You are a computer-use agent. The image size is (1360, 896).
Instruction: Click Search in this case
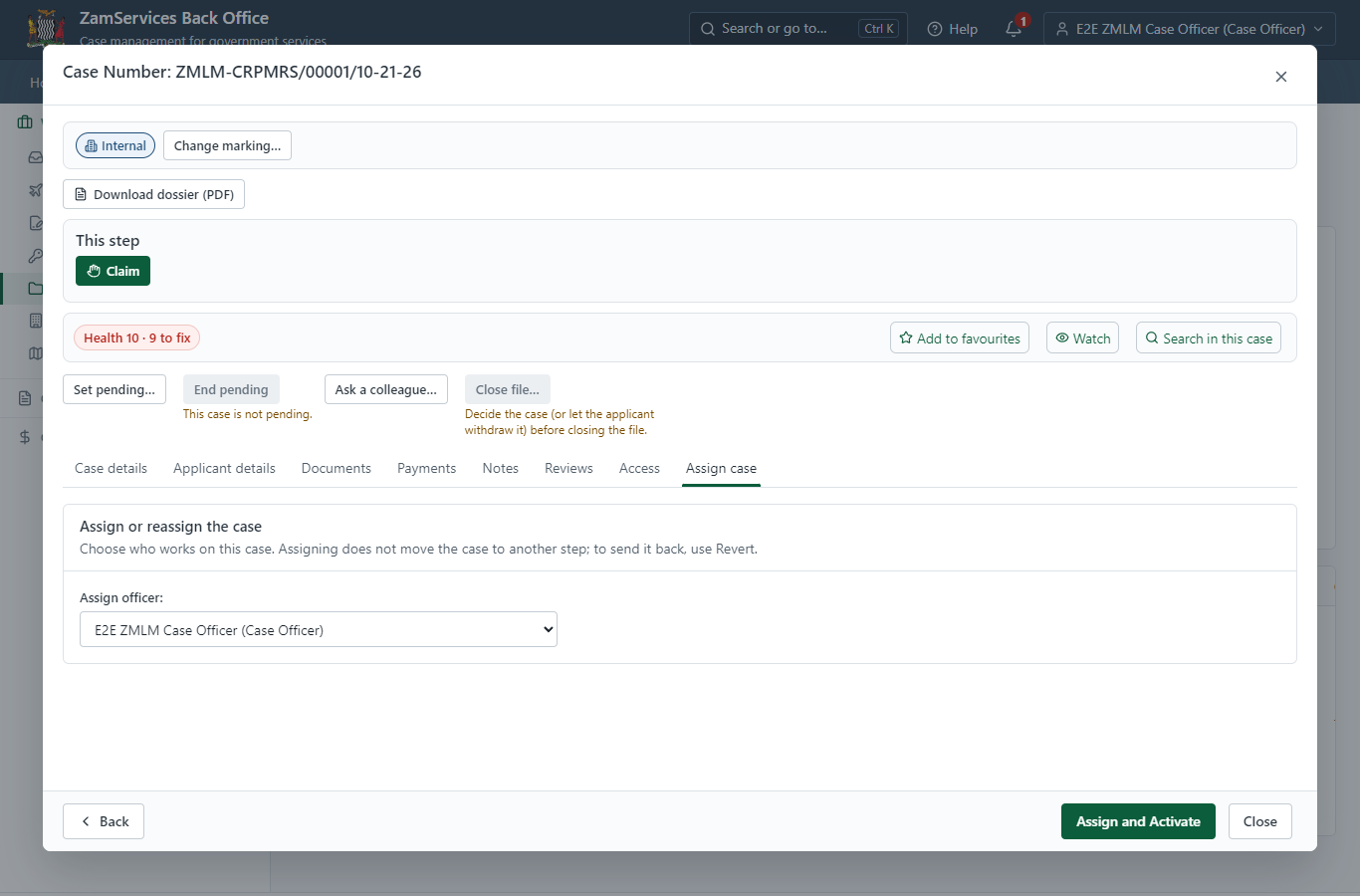(x=1209, y=337)
